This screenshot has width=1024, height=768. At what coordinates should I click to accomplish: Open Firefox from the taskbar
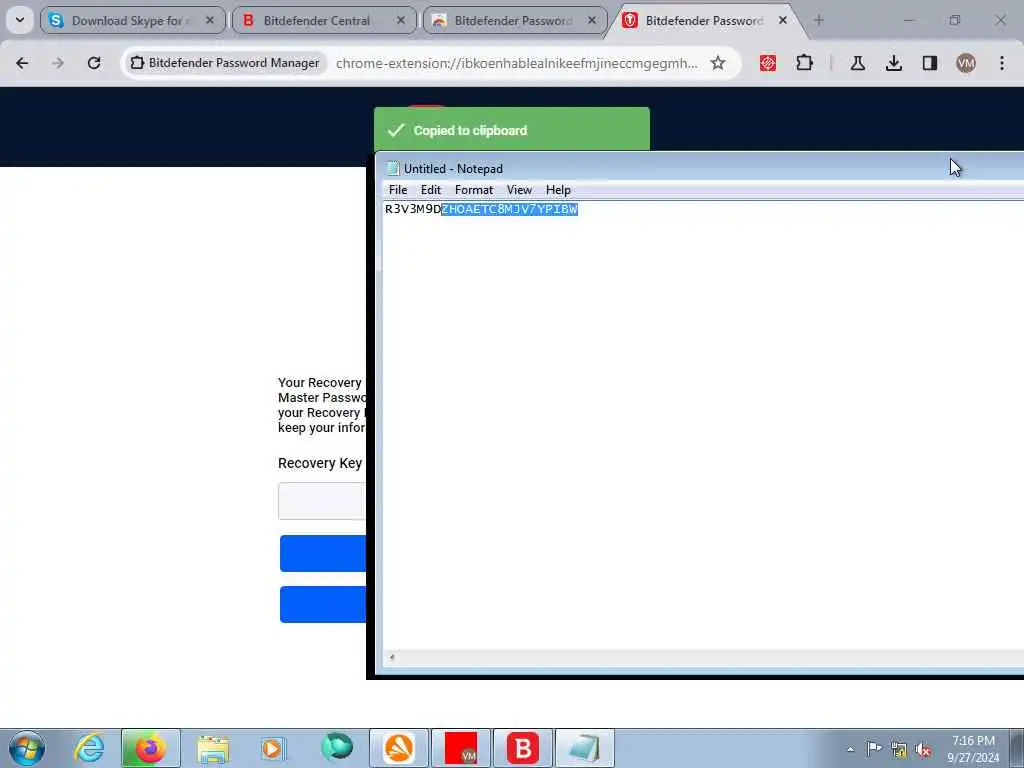[150, 748]
